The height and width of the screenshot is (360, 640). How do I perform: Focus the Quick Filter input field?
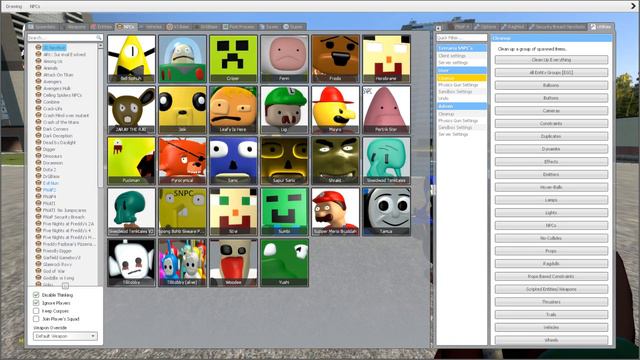[x=462, y=38]
